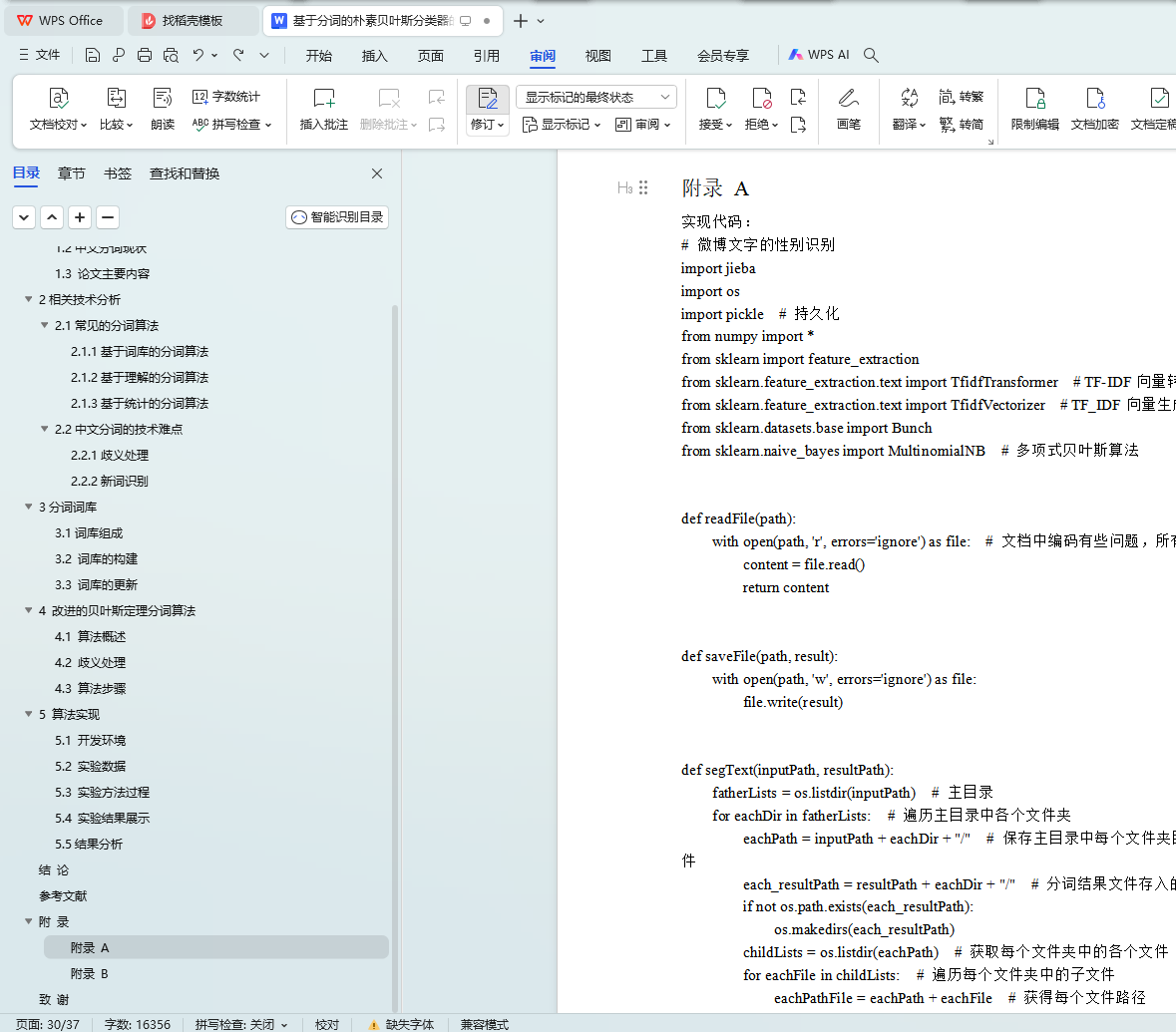1176x1032 pixels.
Task: Open the Compare documents tool (比较)
Action: (x=117, y=110)
